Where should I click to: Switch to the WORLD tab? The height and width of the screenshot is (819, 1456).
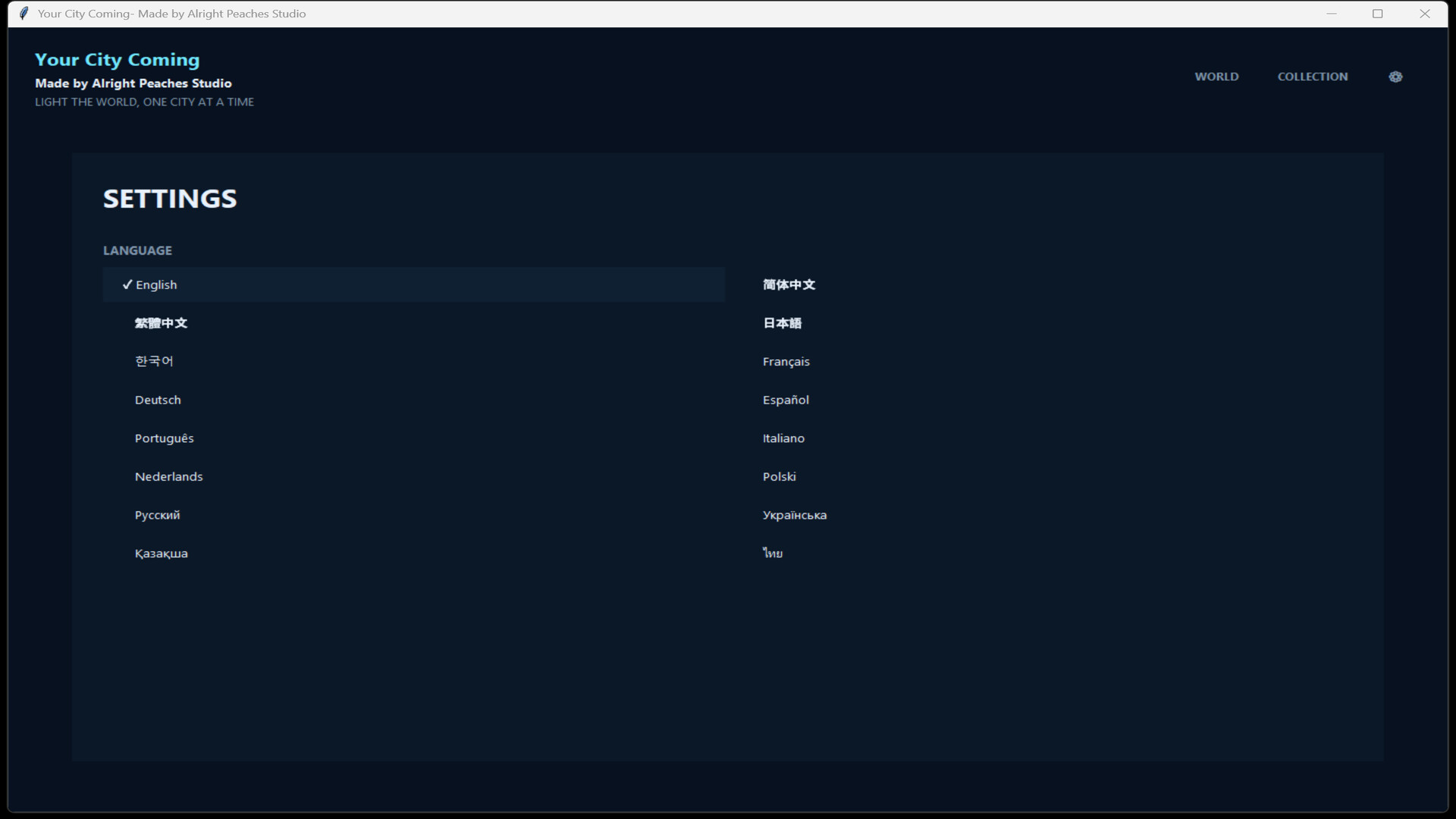pos(1216,77)
